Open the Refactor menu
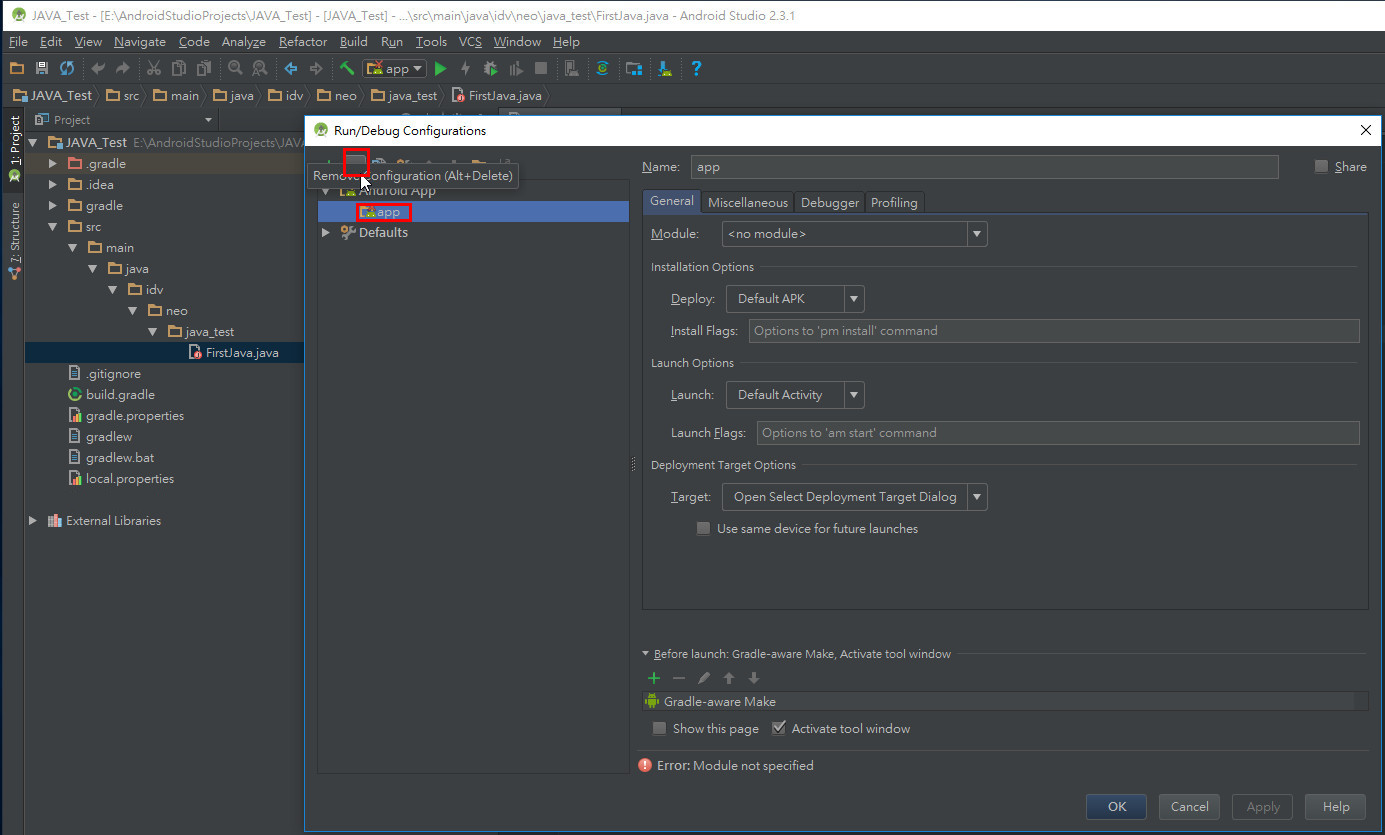This screenshot has height=835, width=1385. tap(303, 41)
